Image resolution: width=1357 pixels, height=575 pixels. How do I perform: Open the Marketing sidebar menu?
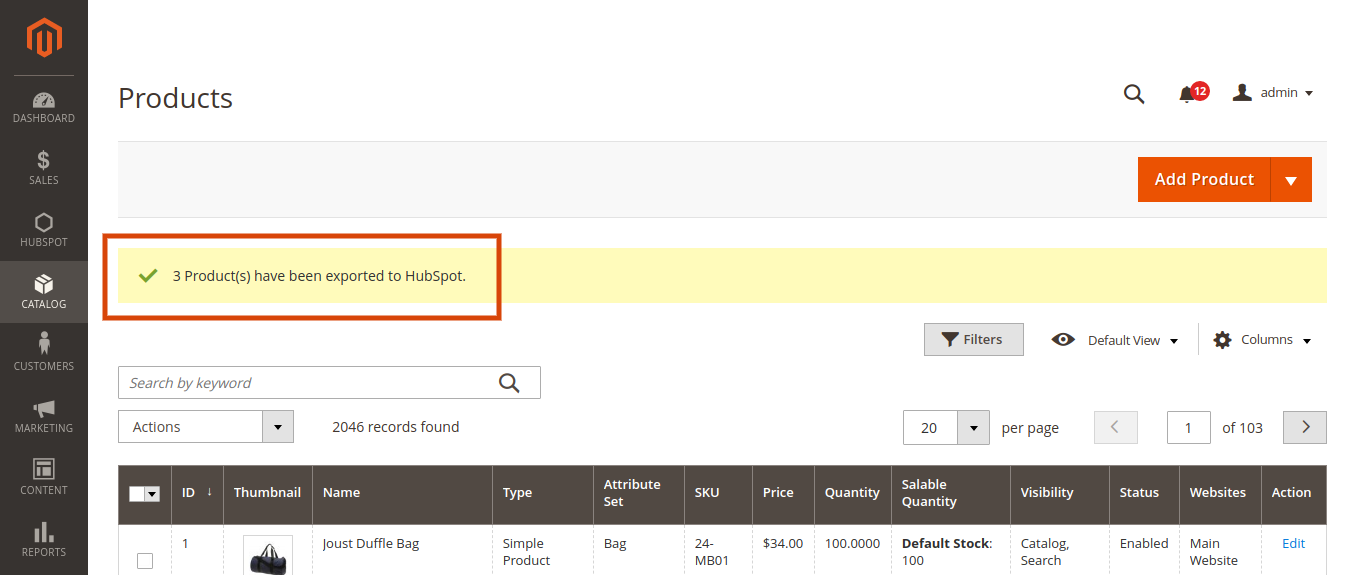[x=44, y=416]
